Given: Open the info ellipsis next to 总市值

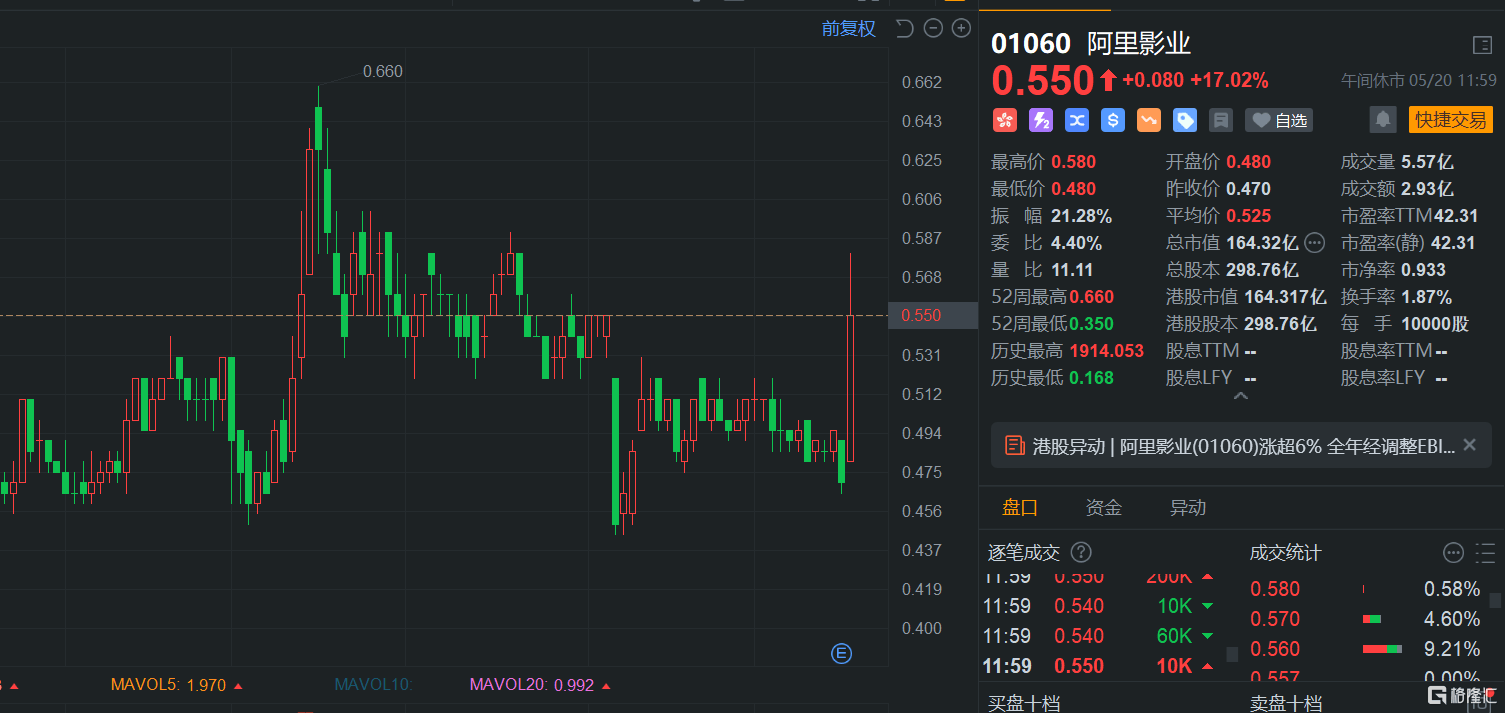Looking at the screenshot, I should [1315, 242].
